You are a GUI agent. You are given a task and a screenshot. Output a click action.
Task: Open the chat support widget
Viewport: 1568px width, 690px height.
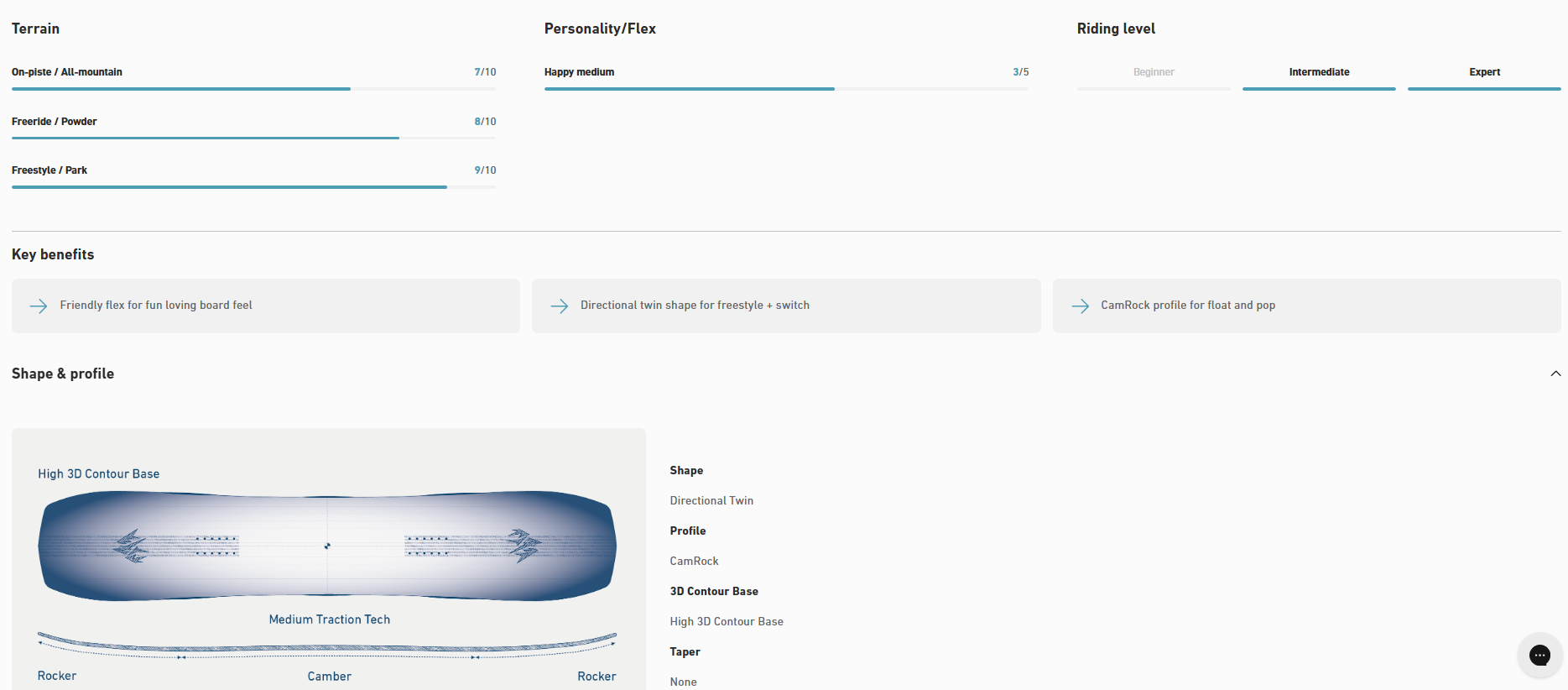[x=1539, y=655]
